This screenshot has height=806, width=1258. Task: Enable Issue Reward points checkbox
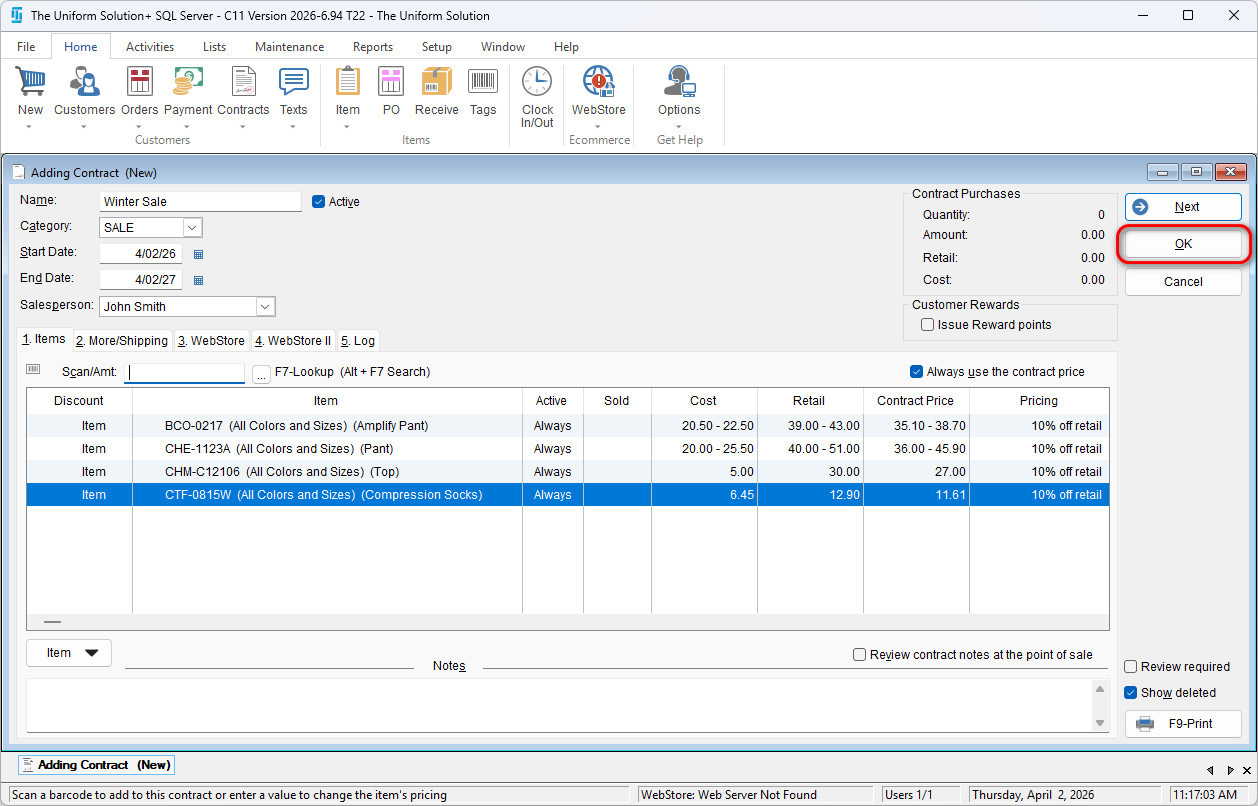click(x=928, y=325)
